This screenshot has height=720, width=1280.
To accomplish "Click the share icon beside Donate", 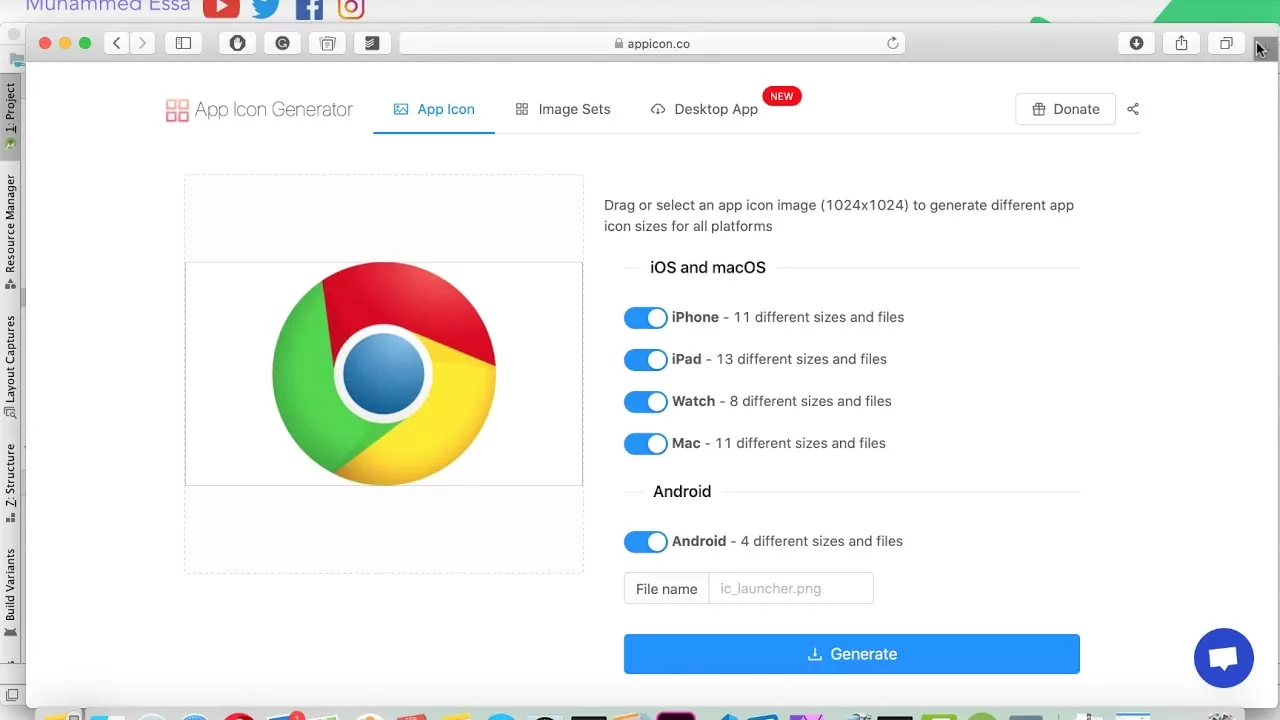I will [1133, 109].
